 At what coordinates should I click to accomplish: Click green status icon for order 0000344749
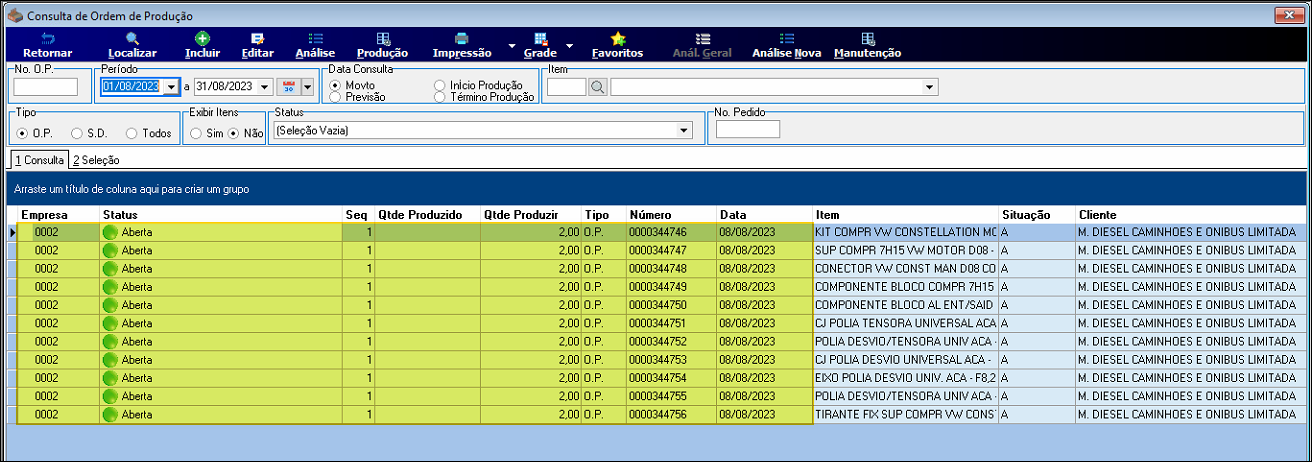(110, 287)
